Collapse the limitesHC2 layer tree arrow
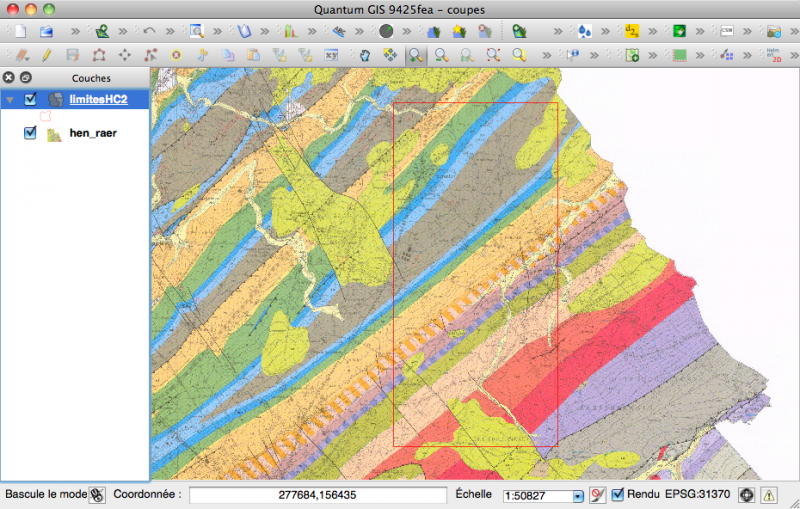The image size is (800, 509). tap(11, 99)
